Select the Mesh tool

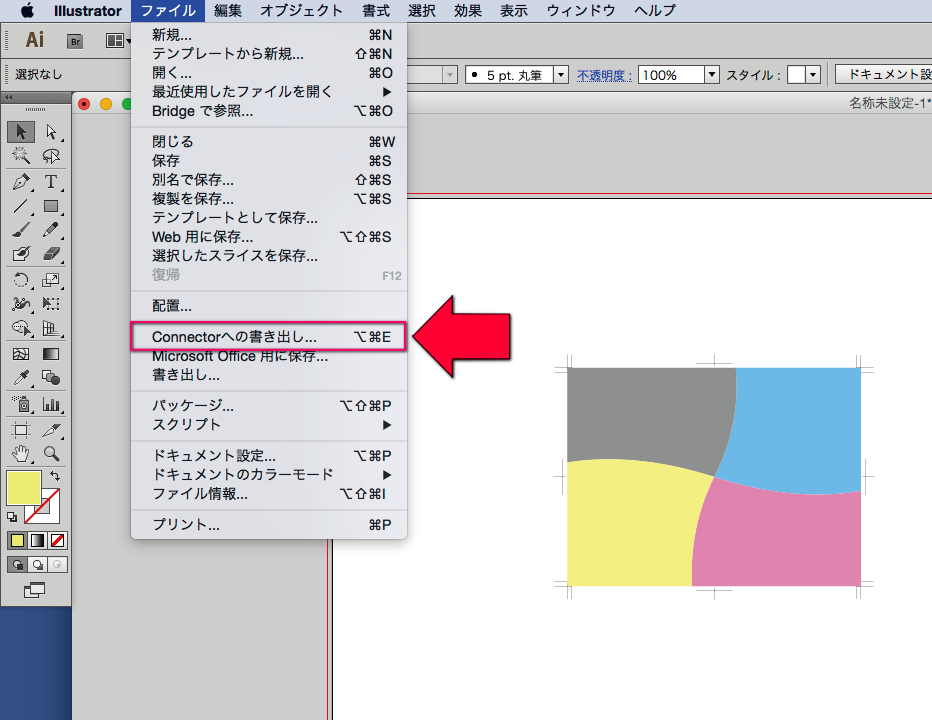click(21, 354)
